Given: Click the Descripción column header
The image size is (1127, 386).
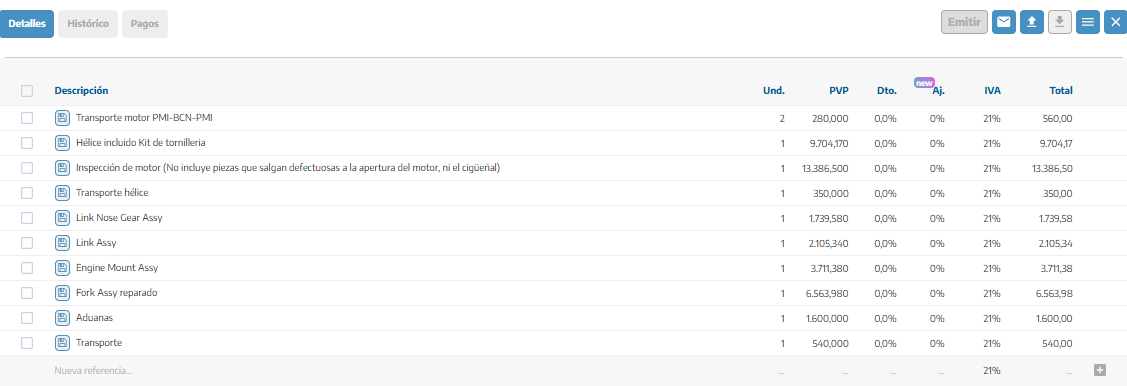Looking at the screenshot, I should pos(81,91).
